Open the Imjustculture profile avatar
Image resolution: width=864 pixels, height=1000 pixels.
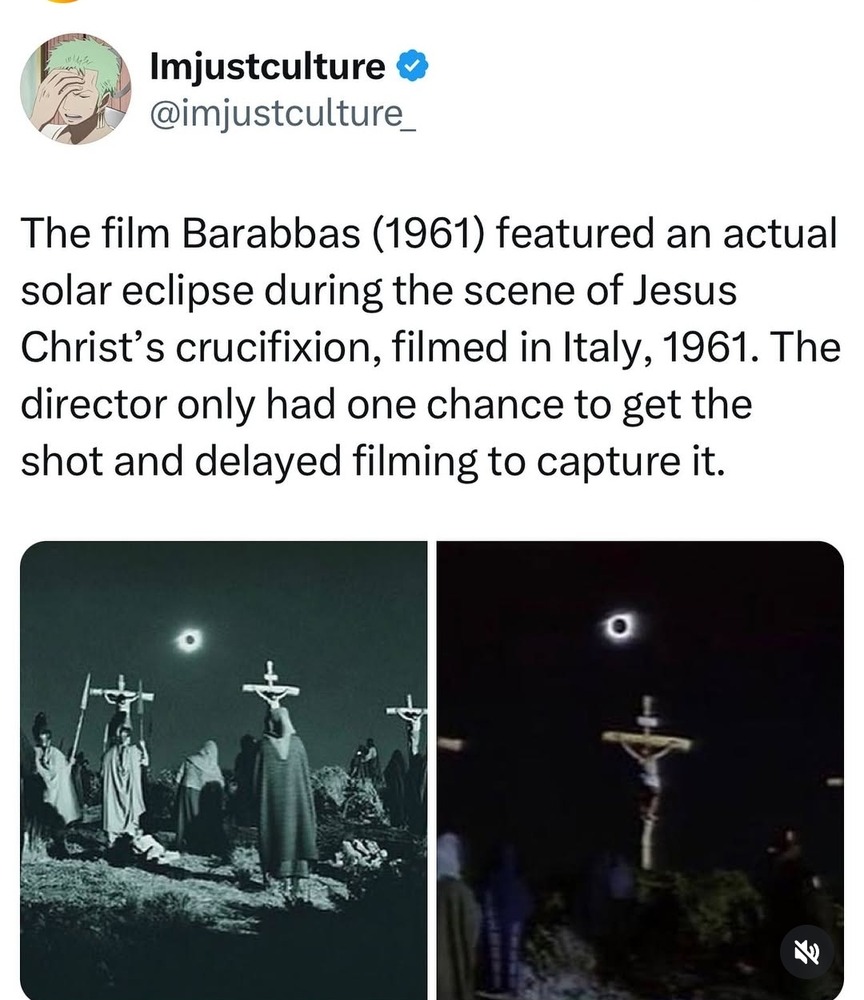75,89
